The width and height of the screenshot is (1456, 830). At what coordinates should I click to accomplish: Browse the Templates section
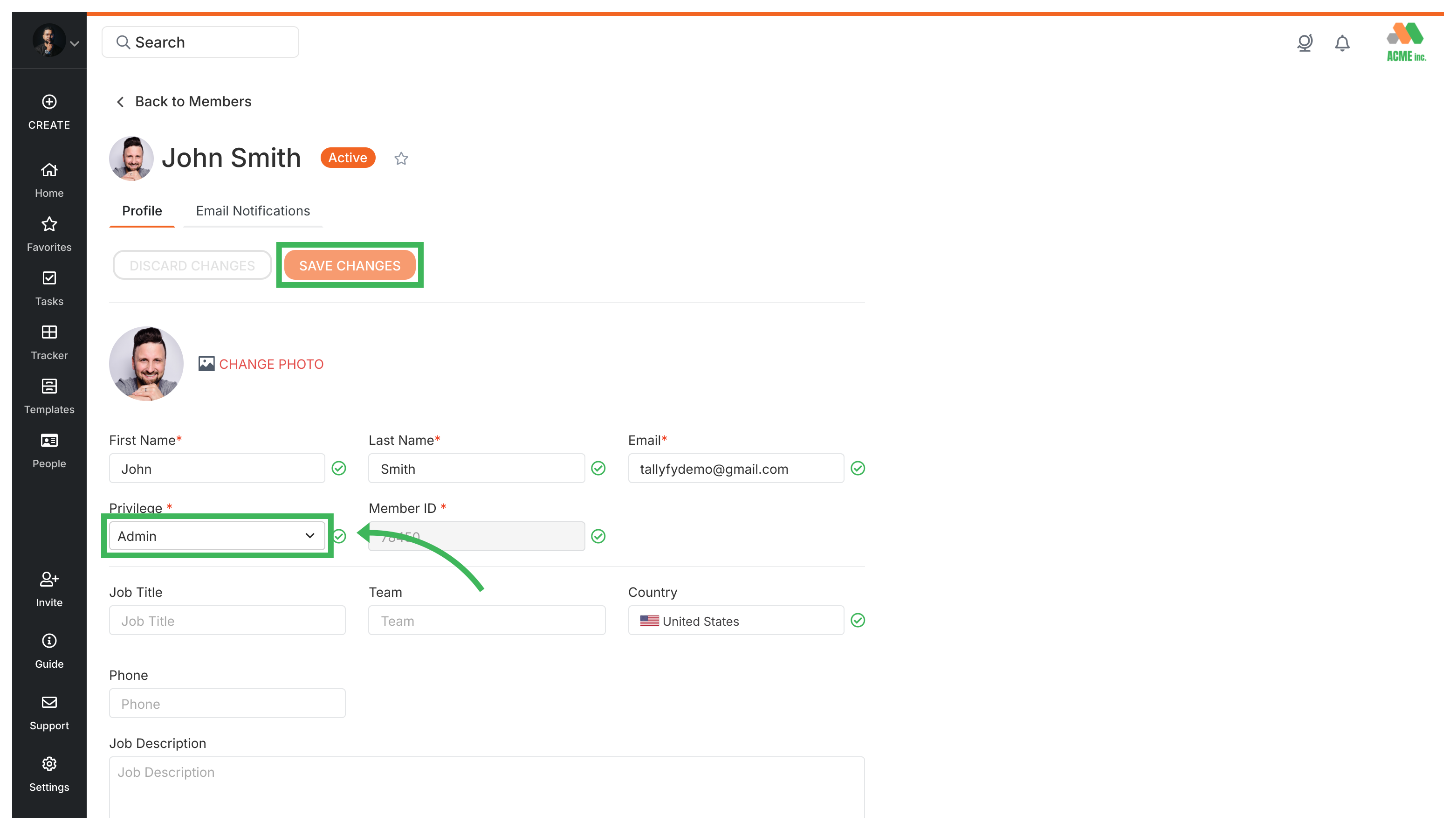coord(49,395)
